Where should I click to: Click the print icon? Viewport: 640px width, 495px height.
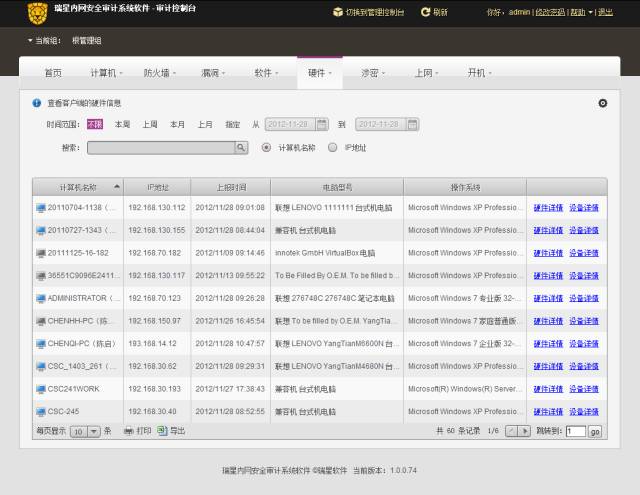coord(129,431)
